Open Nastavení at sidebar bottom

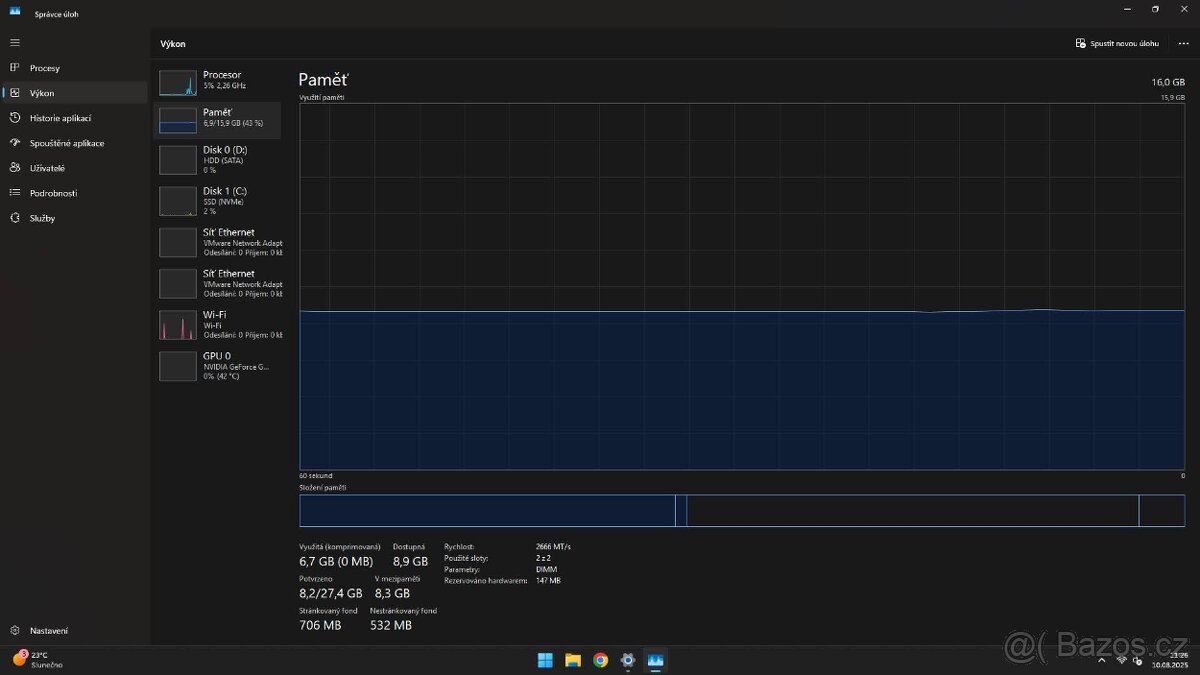point(48,631)
